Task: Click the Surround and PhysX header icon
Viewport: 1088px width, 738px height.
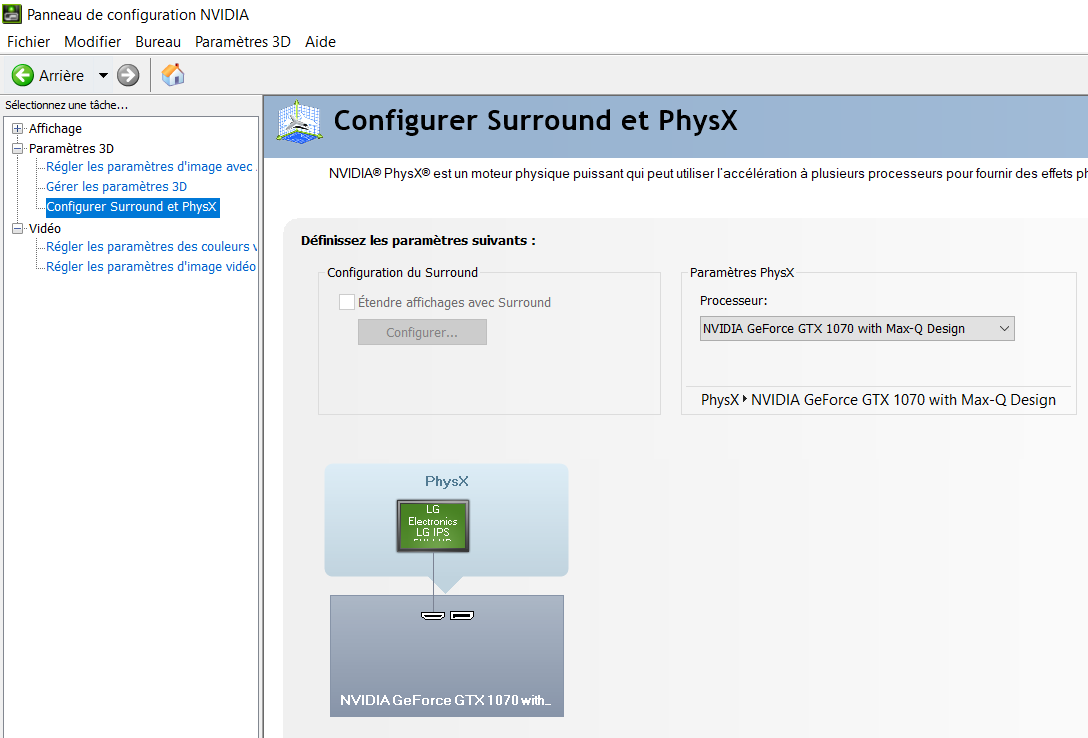Action: [x=299, y=122]
